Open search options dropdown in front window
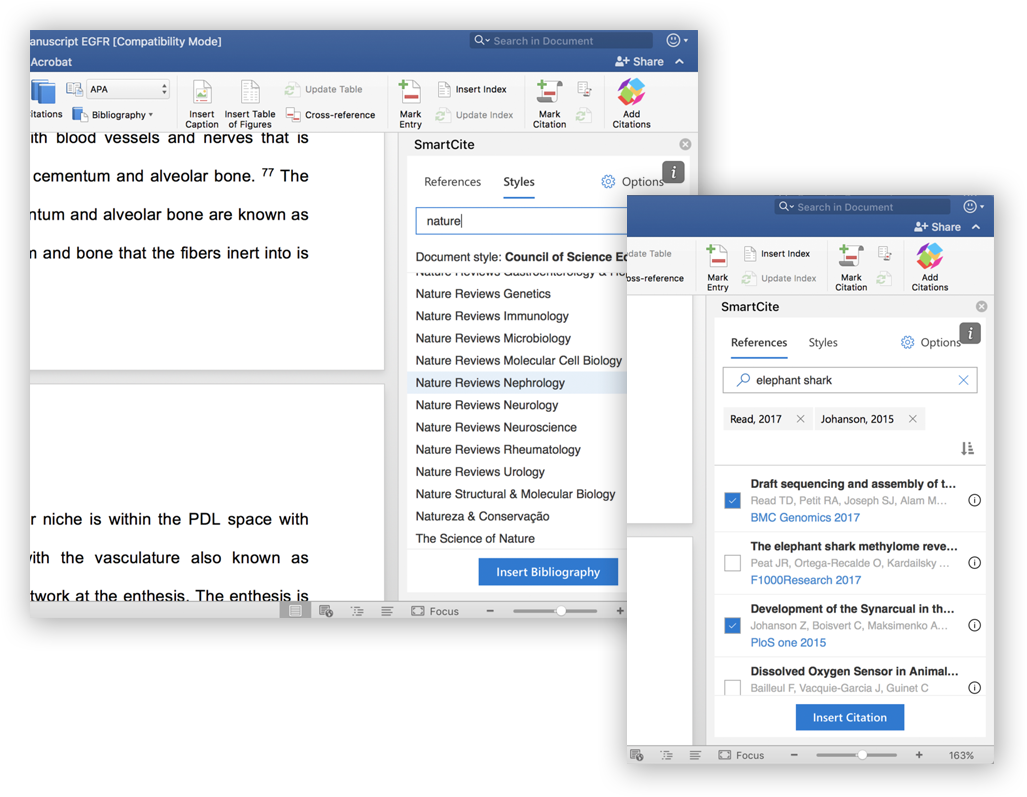 (785, 207)
